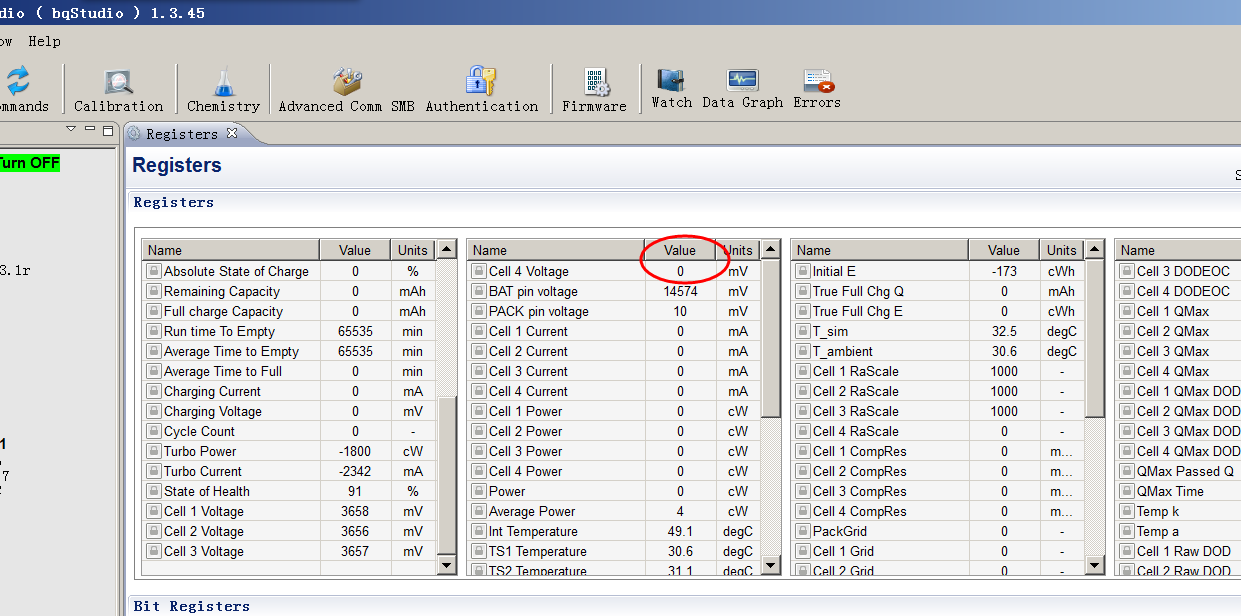
Task: Click lock icon beside Cell 3 DODEOC
Action: (1126, 271)
